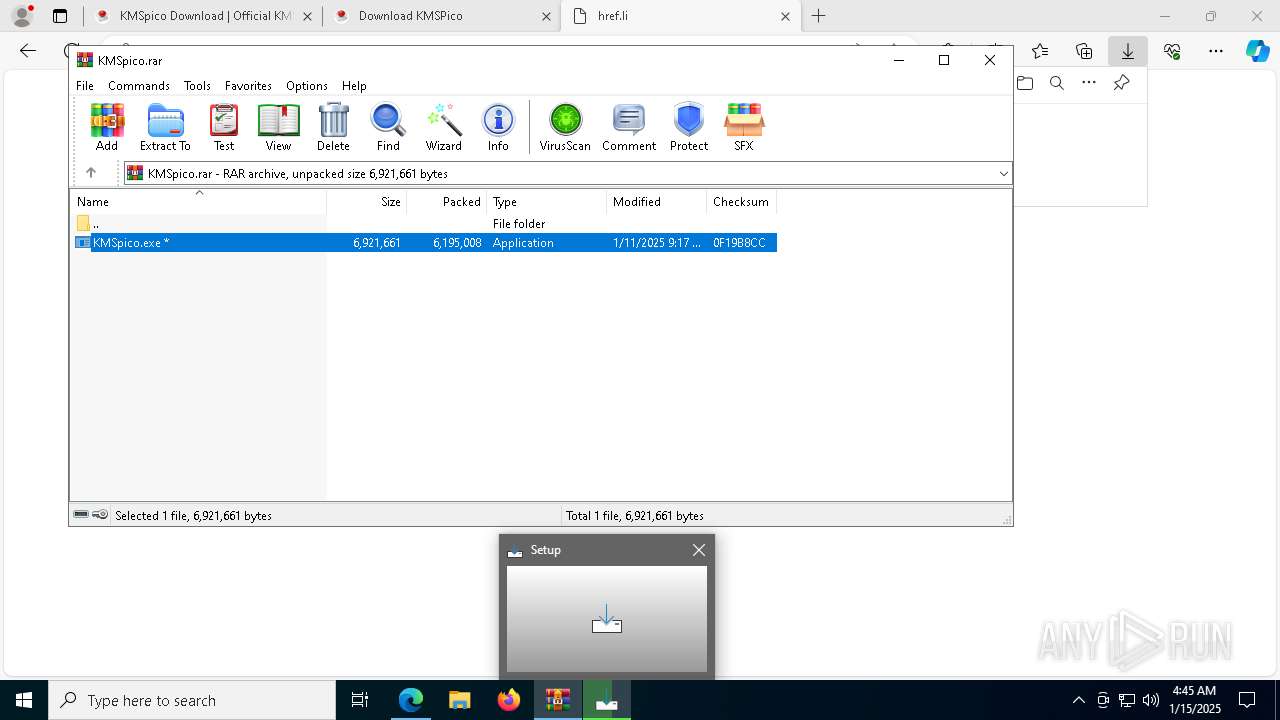Expand the archive path dropdown
The image size is (1280, 720).
tap(1003, 173)
